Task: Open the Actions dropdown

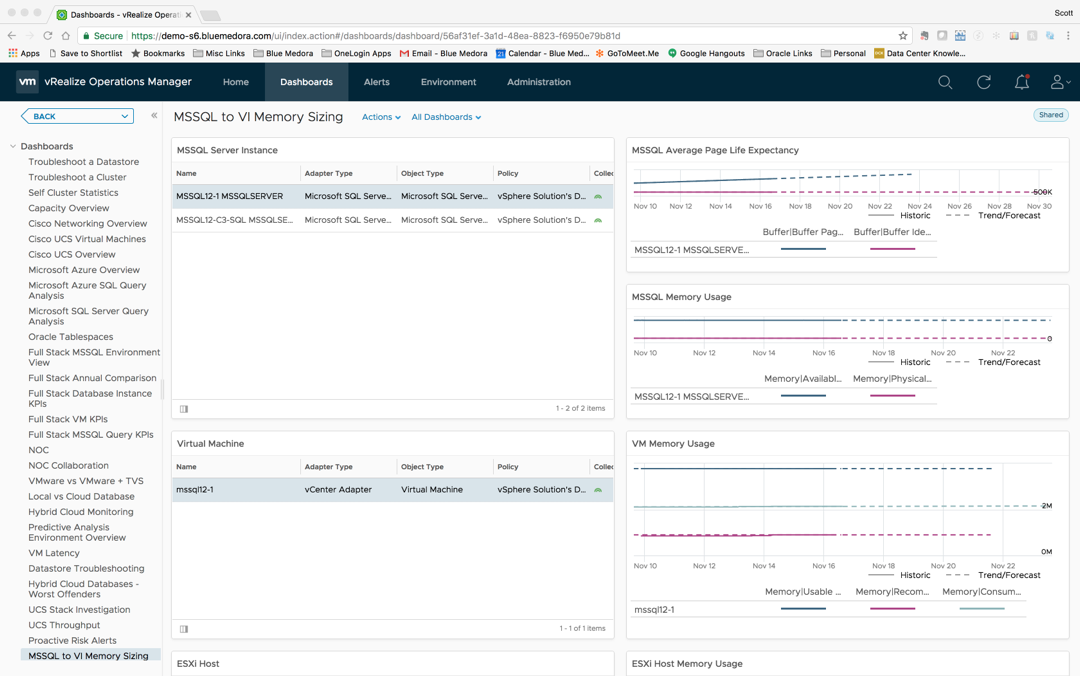Action: (x=381, y=117)
